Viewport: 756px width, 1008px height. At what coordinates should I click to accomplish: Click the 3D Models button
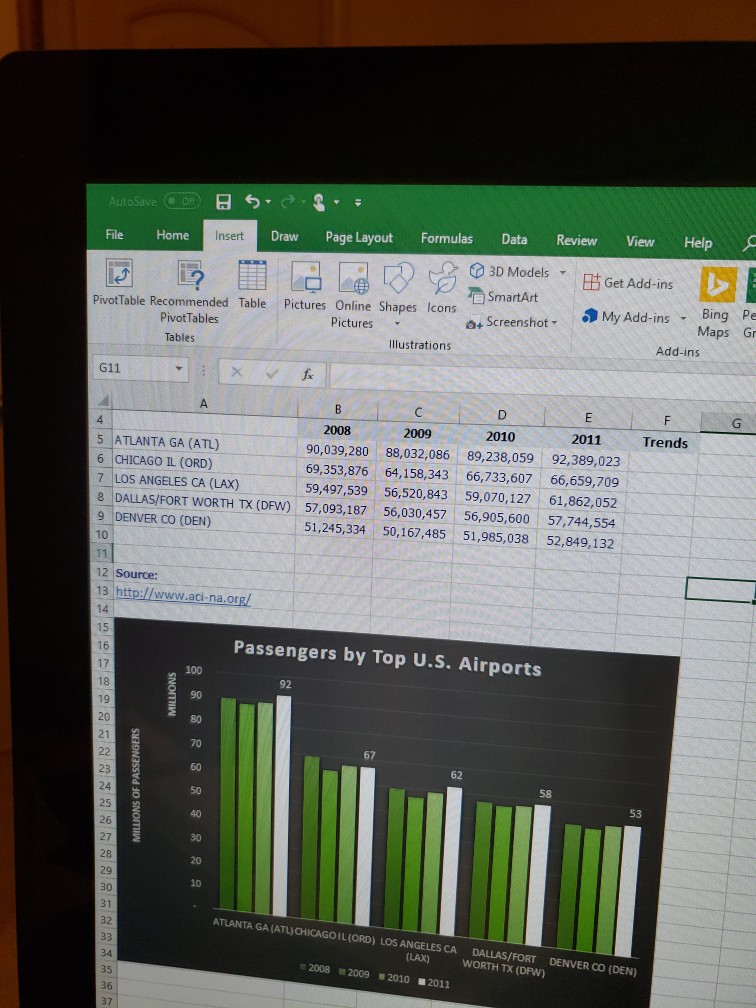510,272
